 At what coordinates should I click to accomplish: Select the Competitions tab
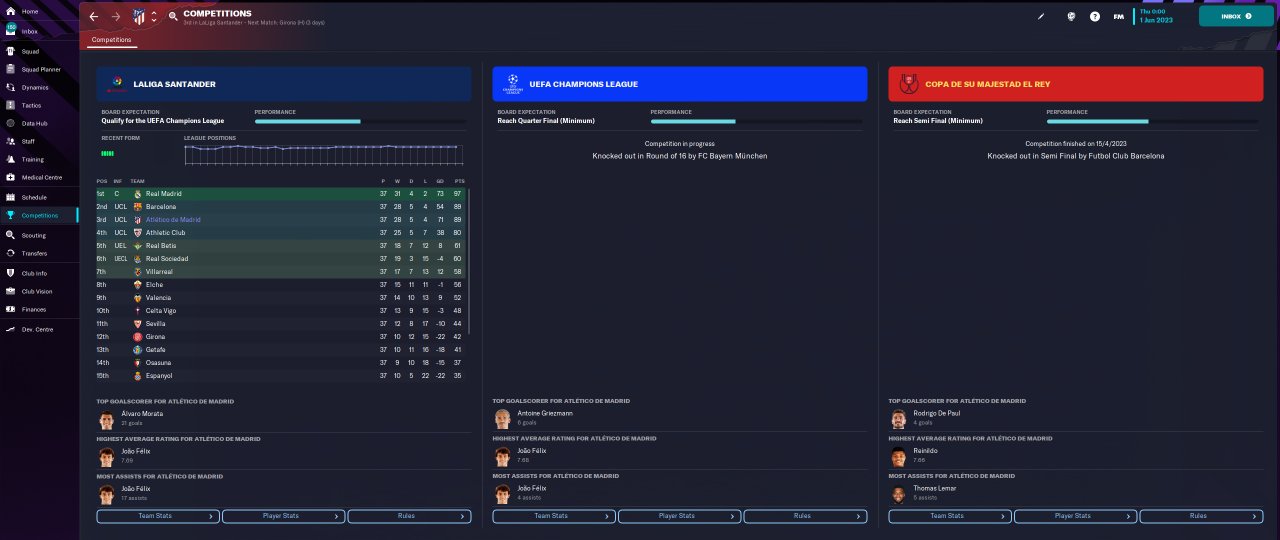[x=111, y=40]
